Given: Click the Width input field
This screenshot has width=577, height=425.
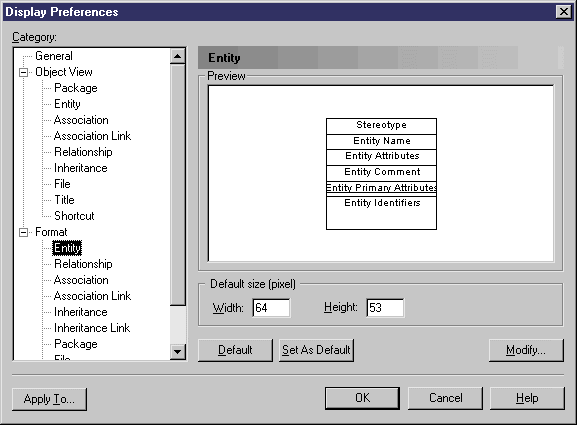Looking at the screenshot, I should (x=271, y=308).
